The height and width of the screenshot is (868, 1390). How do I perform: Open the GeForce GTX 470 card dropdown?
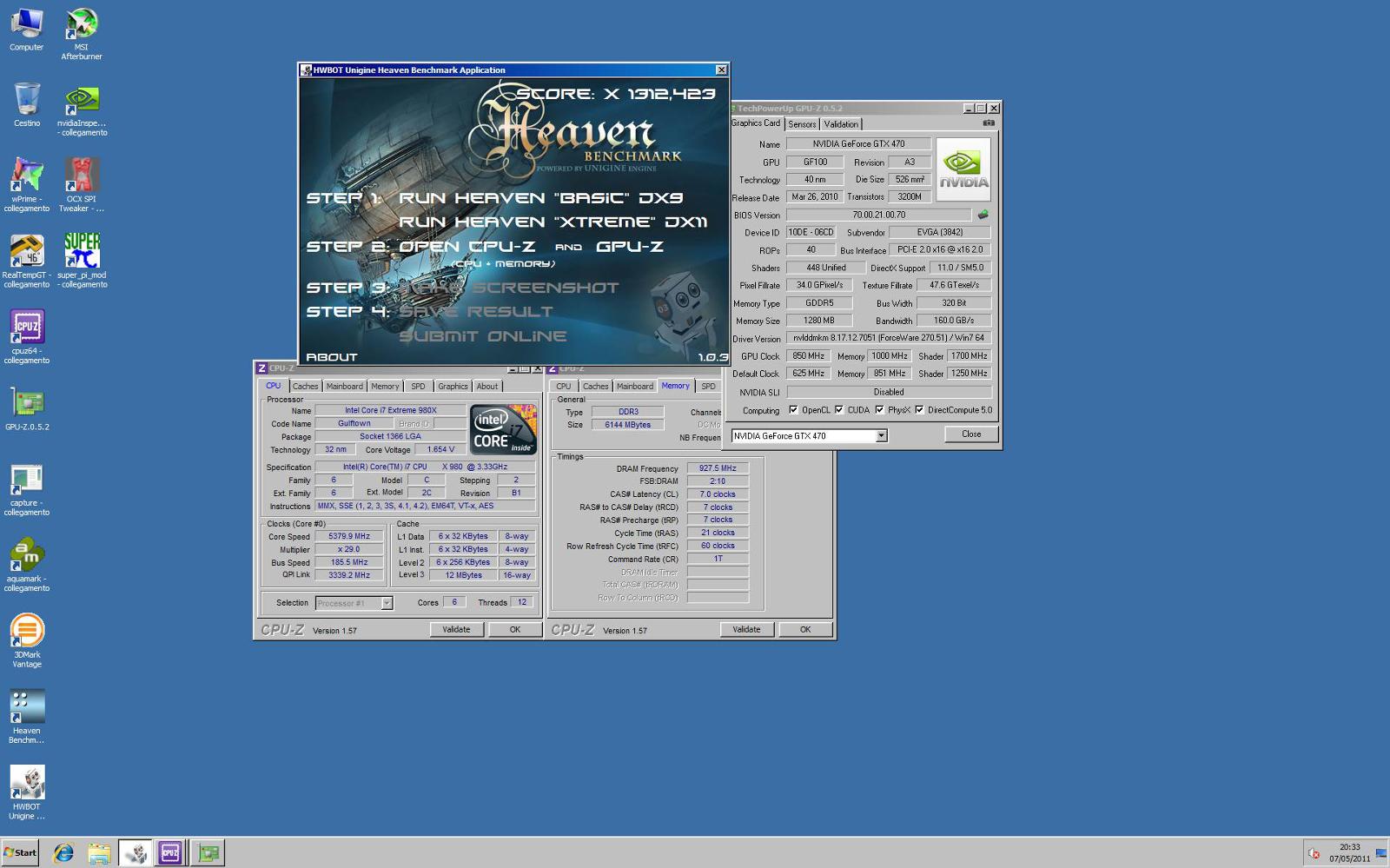point(881,436)
